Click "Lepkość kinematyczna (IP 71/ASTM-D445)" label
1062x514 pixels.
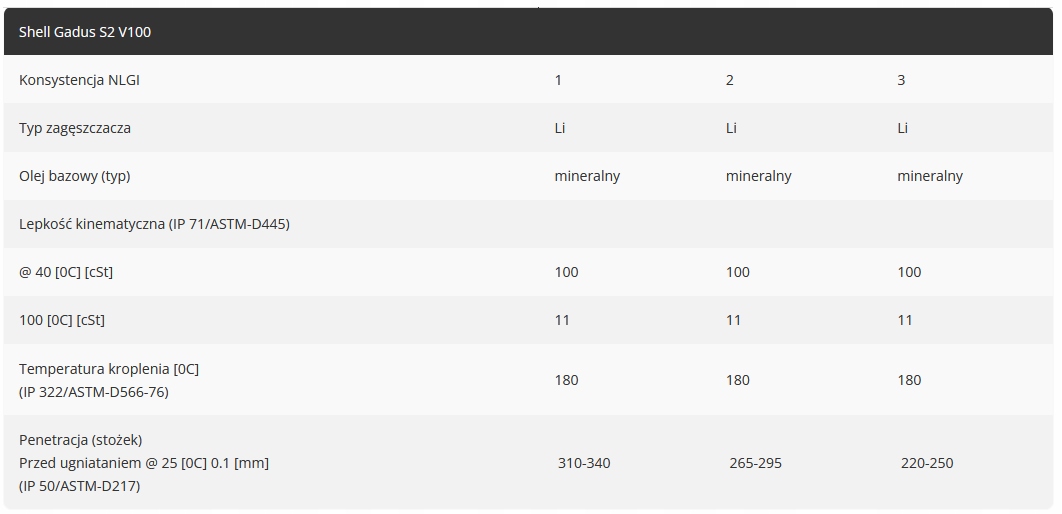click(154, 224)
